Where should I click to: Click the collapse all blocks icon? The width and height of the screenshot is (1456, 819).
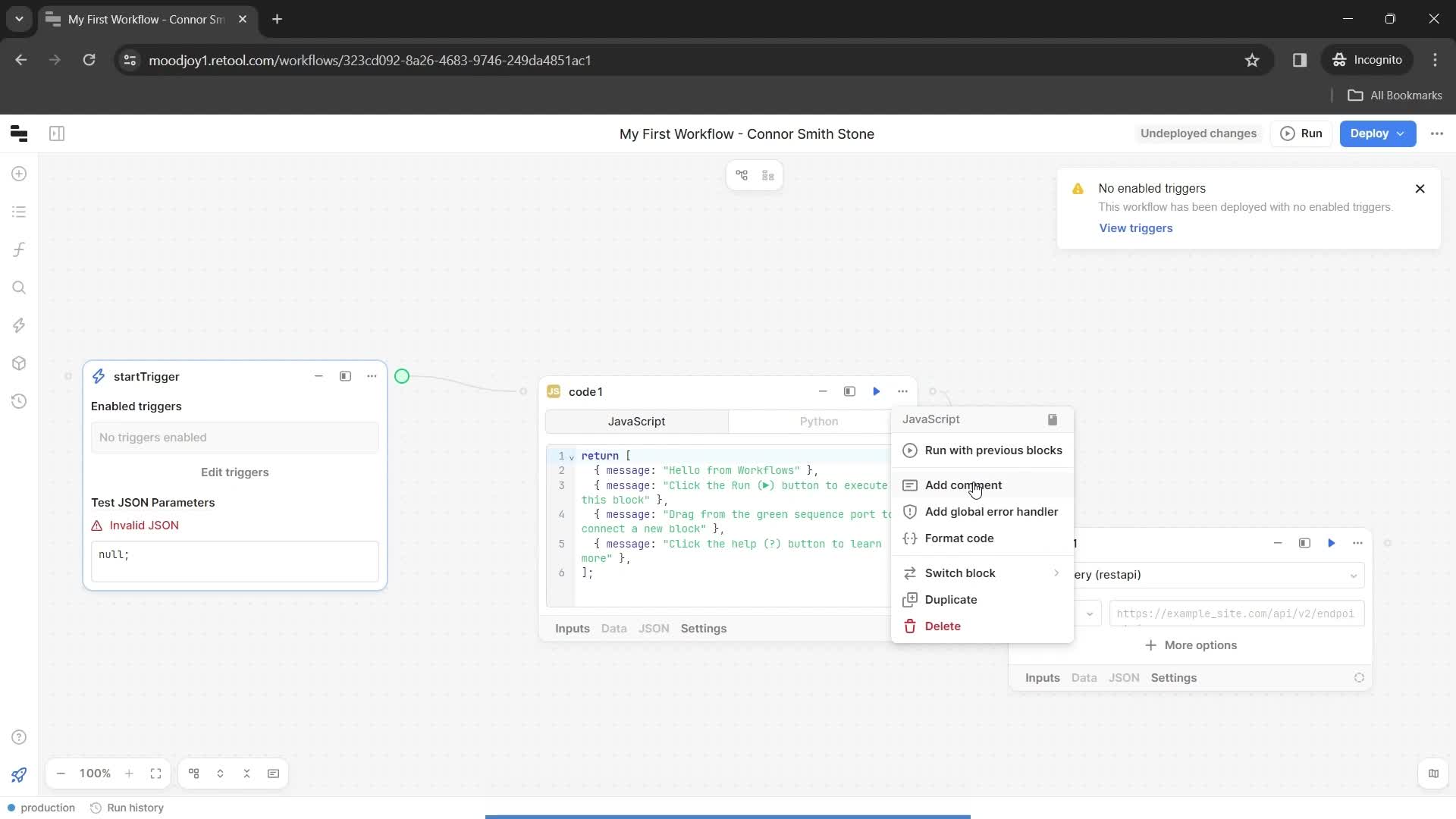(x=246, y=773)
